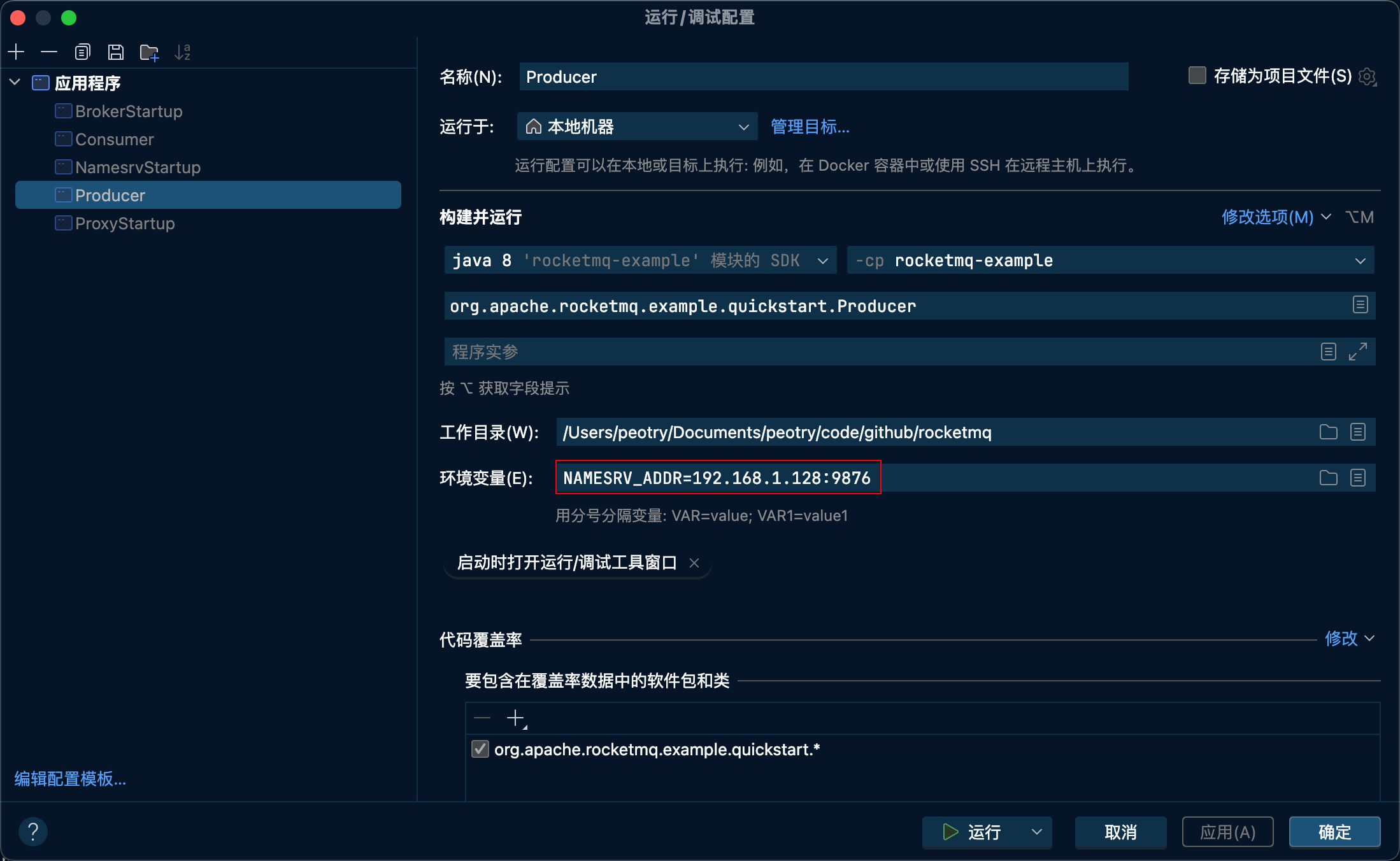Open java 8 SDK dropdown
Image resolution: width=1400 pixels, height=861 pixels.
[640, 260]
